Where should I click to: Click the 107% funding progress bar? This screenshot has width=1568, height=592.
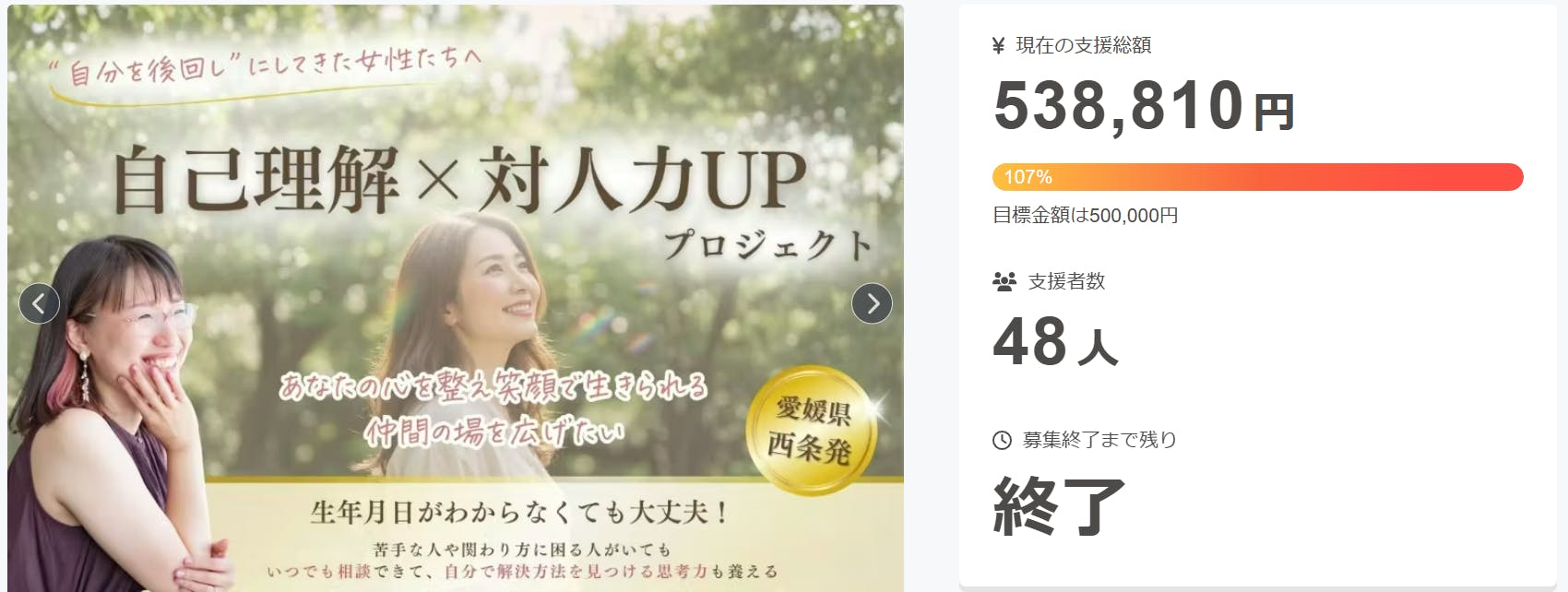1257,177
